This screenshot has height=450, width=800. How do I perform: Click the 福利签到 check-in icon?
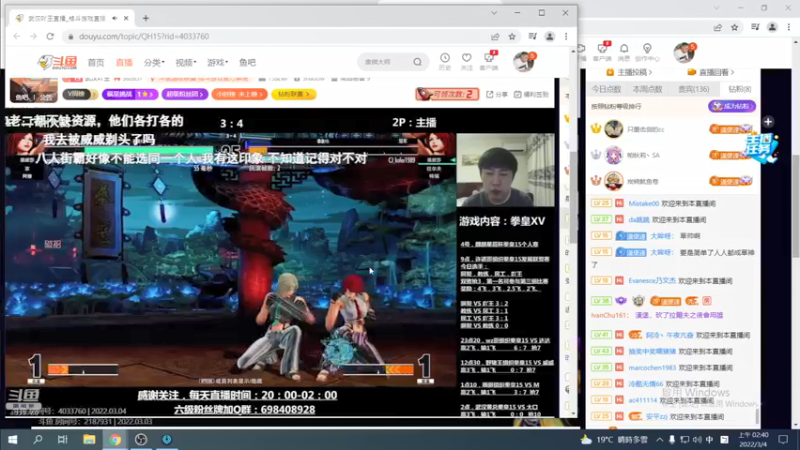tap(531, 94)
